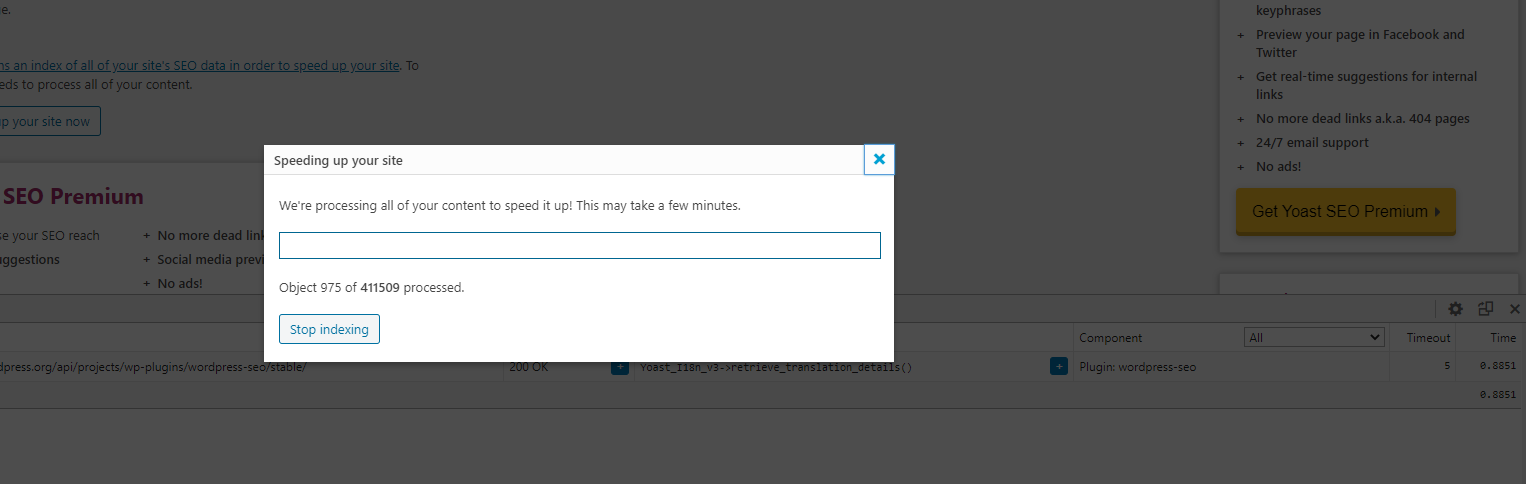Viewport: 1526px width, 484px height.
Task: Expand details next to 200 OK status
Action: tap(620, 367)
